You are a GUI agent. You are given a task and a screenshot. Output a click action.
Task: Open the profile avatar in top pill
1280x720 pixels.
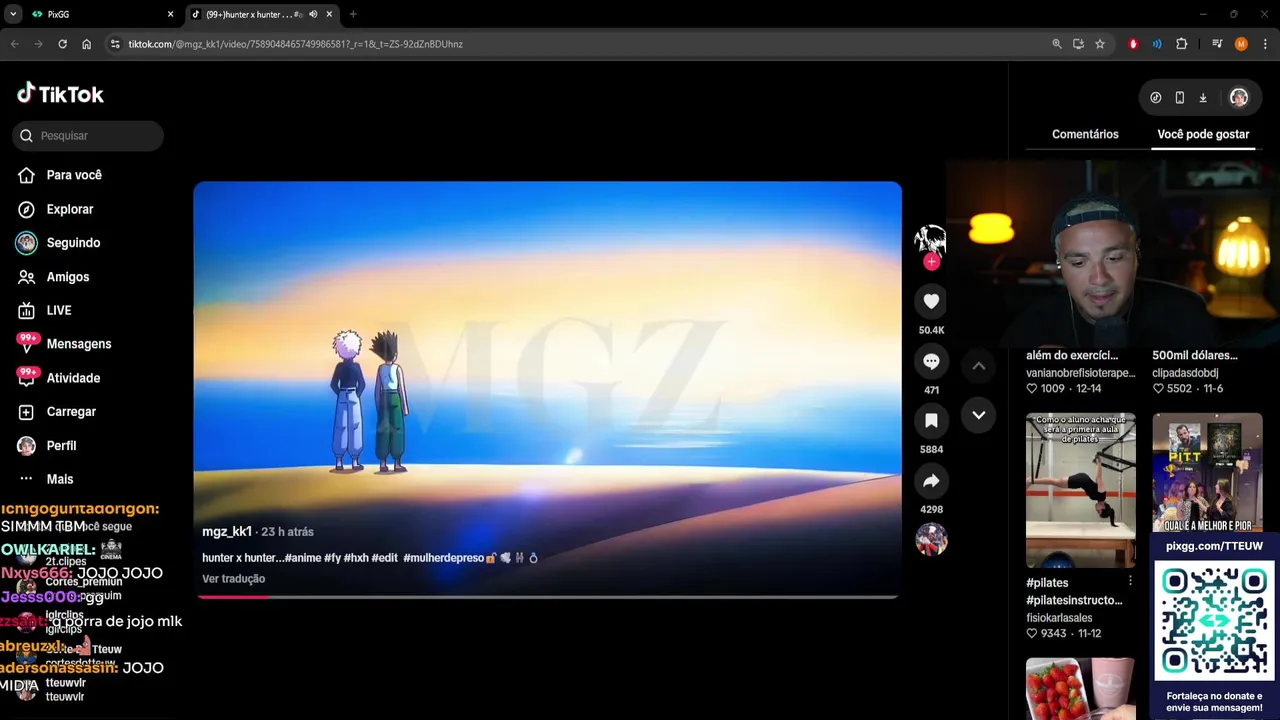click(1239, 98)
